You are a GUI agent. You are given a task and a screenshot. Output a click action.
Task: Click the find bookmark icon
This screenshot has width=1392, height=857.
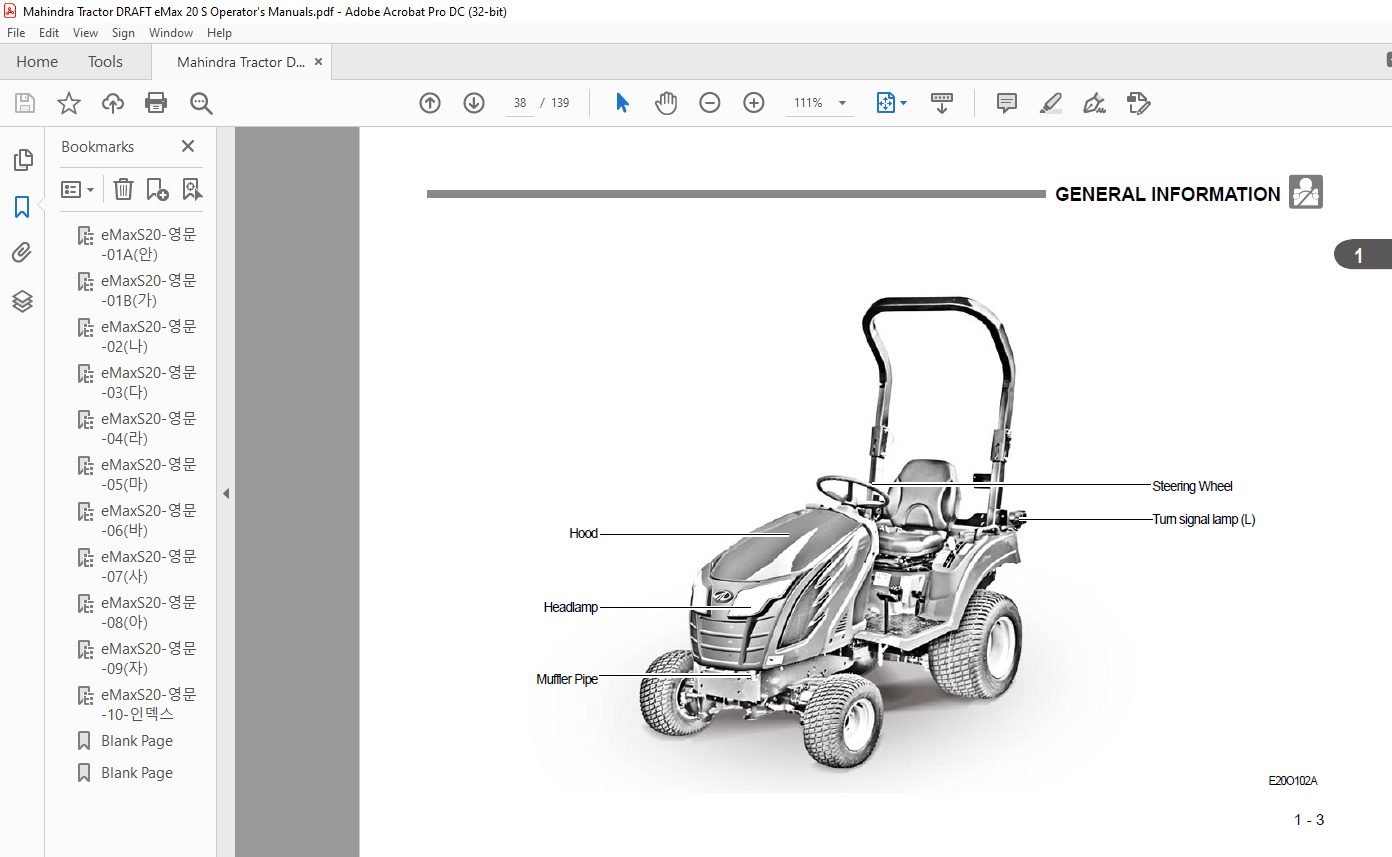(191, 189)
